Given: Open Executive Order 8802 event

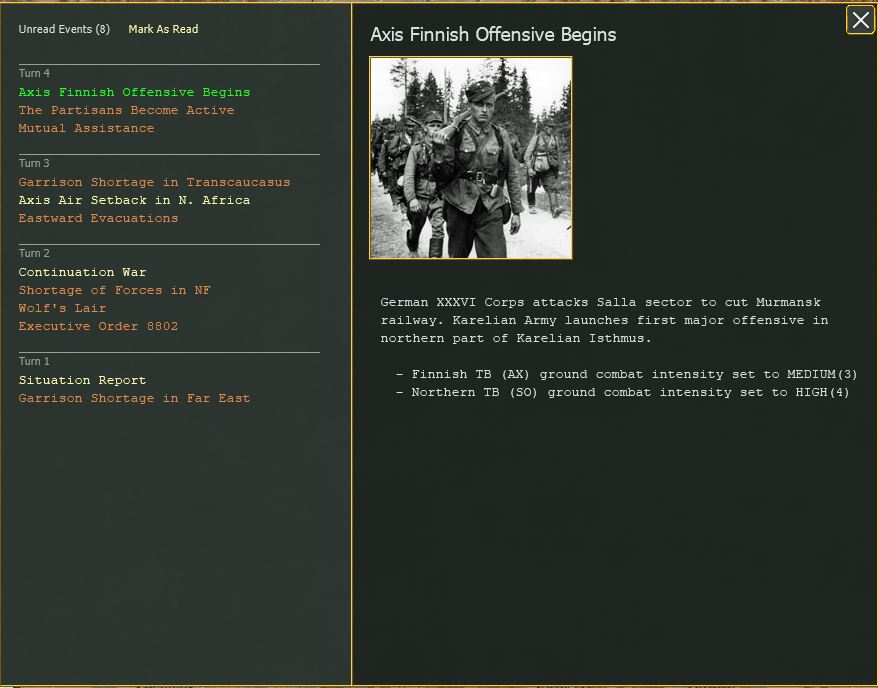Looking at the screenshot, I should [x=99, y=326].
